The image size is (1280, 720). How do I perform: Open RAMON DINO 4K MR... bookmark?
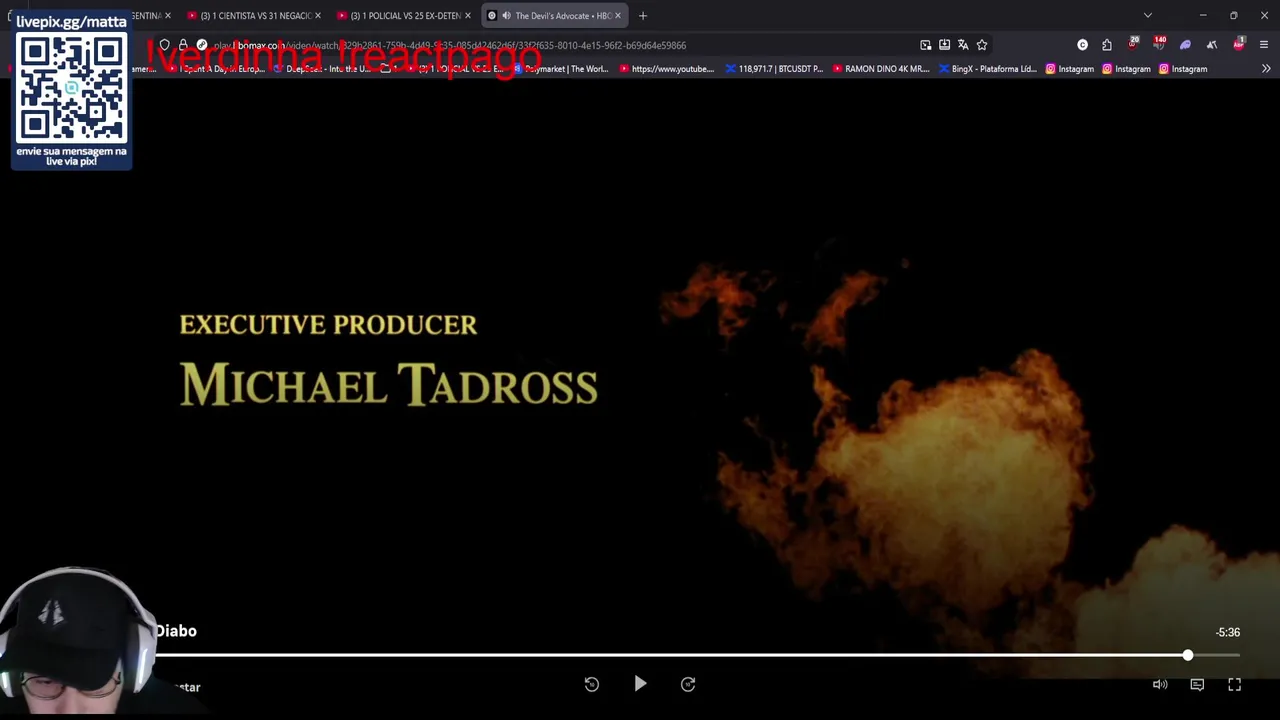click(x=881, y=69)
